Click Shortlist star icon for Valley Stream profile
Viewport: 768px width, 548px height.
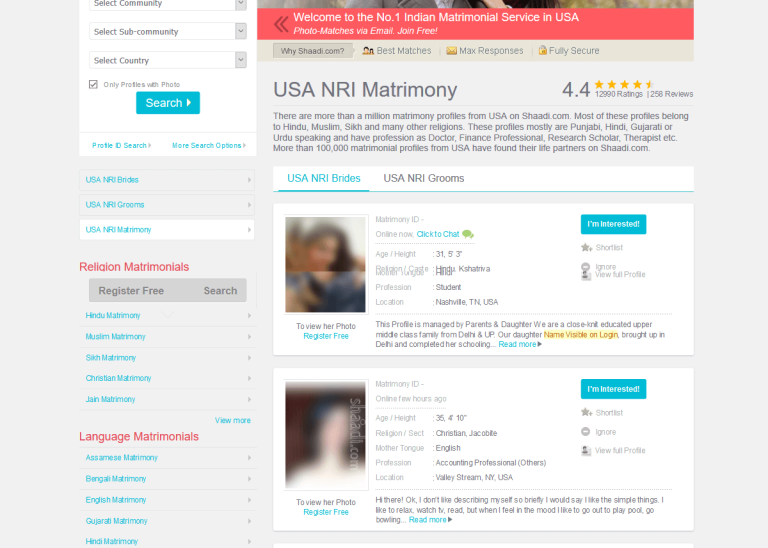(x=586, y=412)
